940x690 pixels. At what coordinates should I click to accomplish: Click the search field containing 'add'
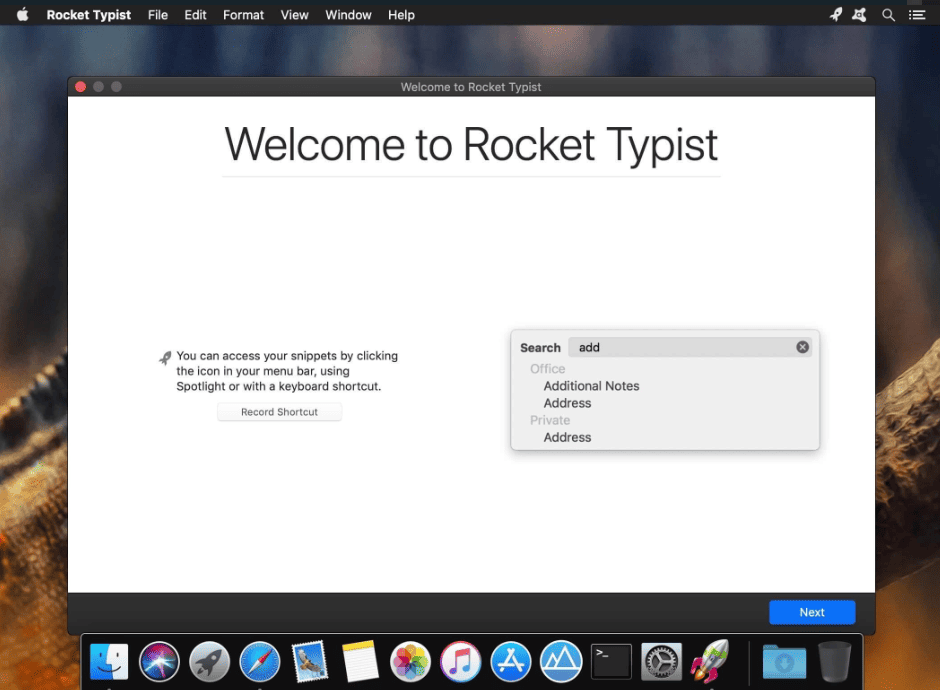point(689,347)
